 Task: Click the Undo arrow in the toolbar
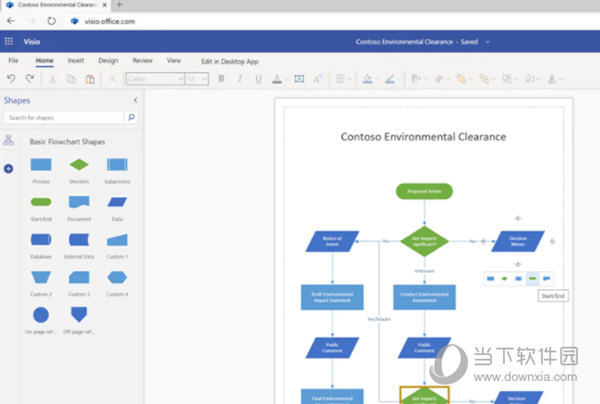(x=12, y=79)
